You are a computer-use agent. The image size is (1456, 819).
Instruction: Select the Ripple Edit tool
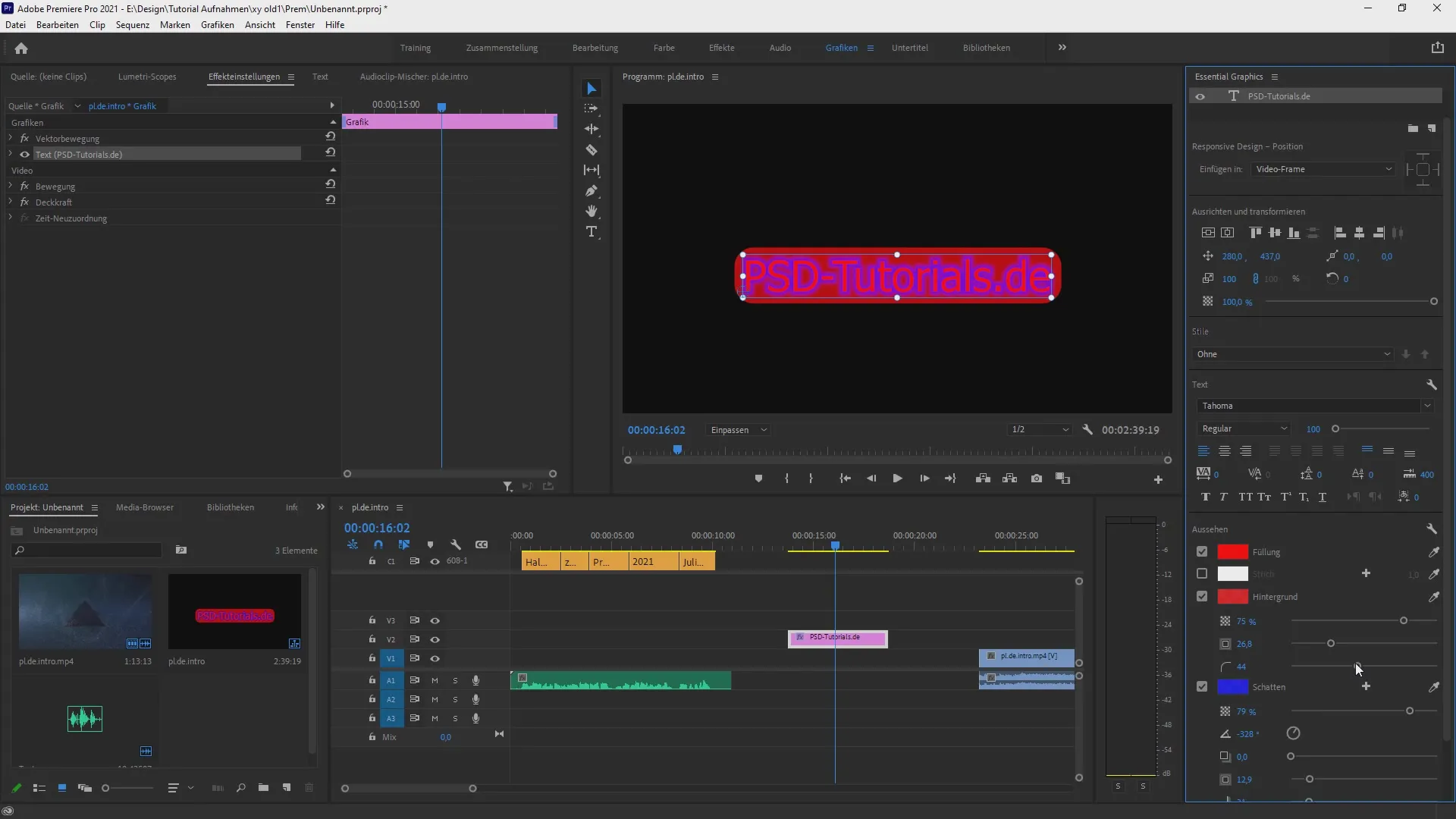tap(591, 129)
